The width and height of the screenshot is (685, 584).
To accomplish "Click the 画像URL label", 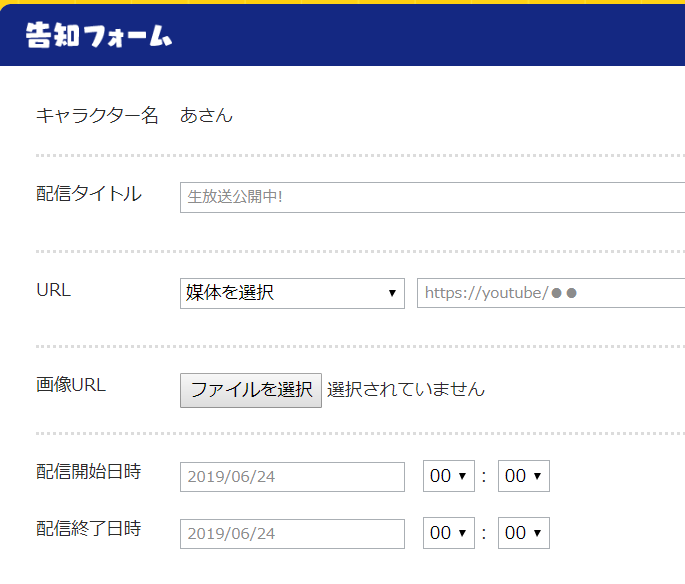I will pyautogui.click(x=71, y=385).
